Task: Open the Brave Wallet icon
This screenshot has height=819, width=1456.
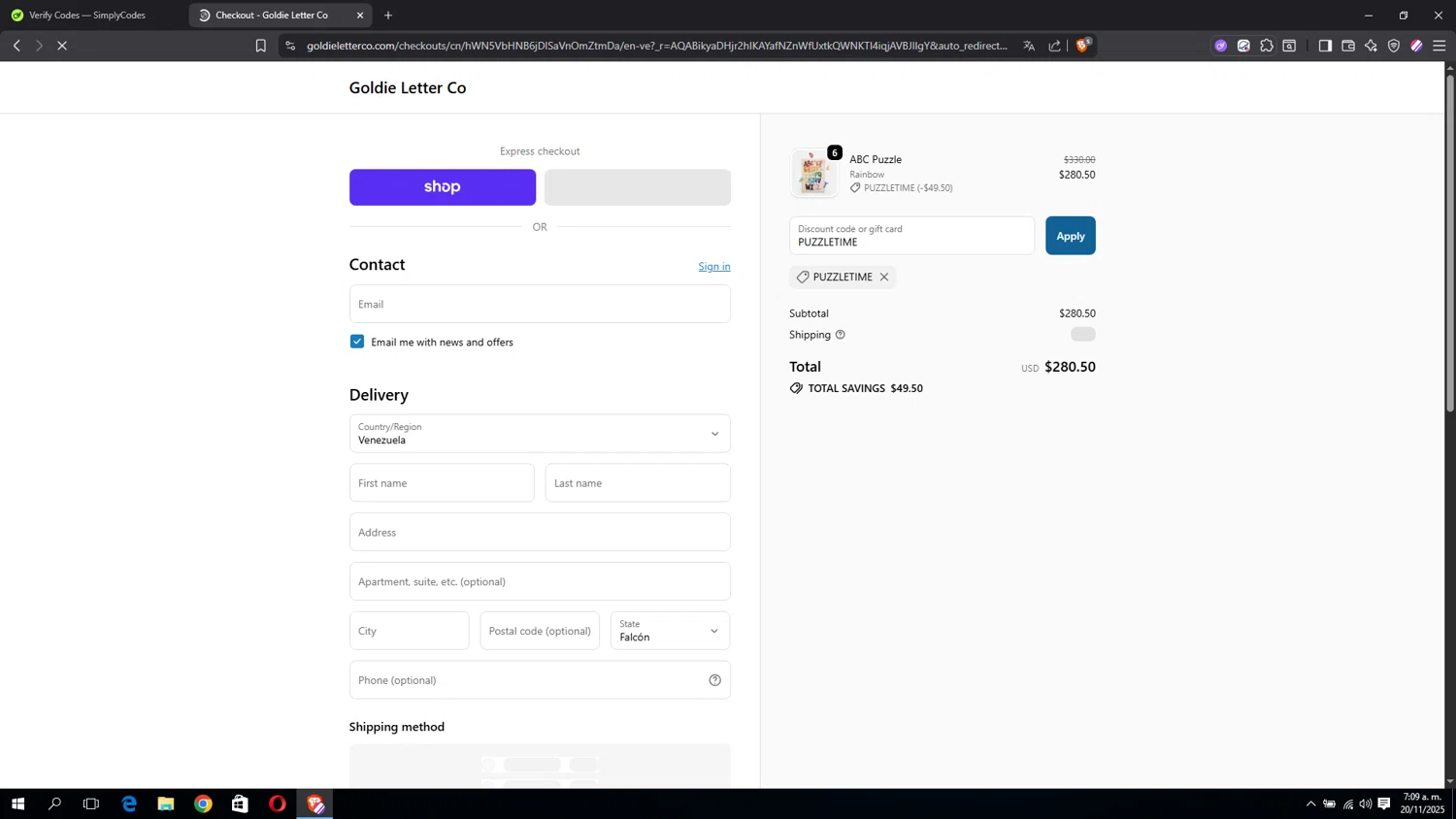Action: click(x=1348, y=46)
